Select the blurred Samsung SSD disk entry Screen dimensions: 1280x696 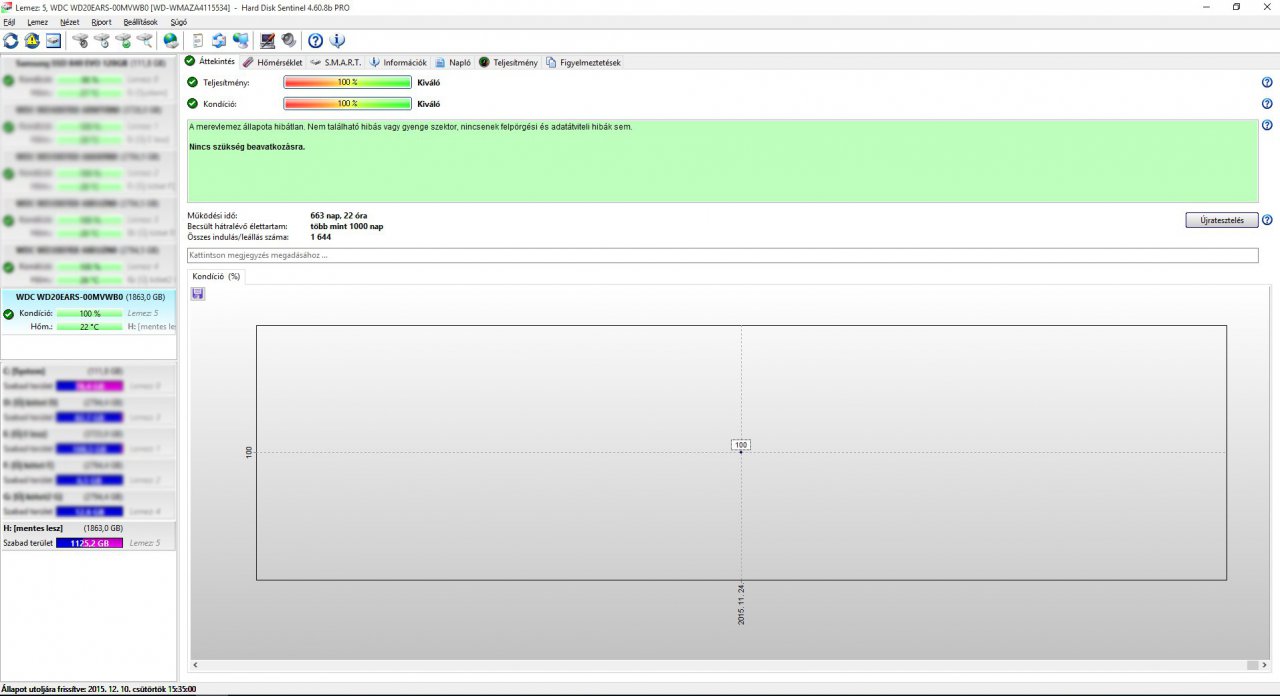[88, 79]
